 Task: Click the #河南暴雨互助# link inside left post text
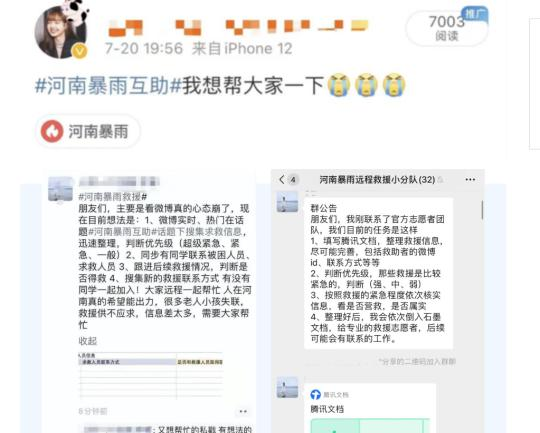pos(123,231)
